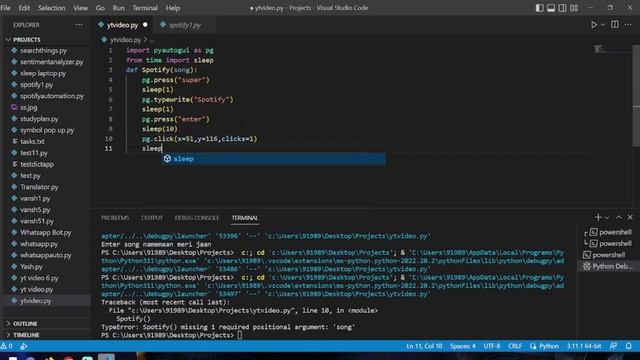Select the ytvideo.py editor tab
Viewport: 640px width, 360px height.
[x=122, y=25]
